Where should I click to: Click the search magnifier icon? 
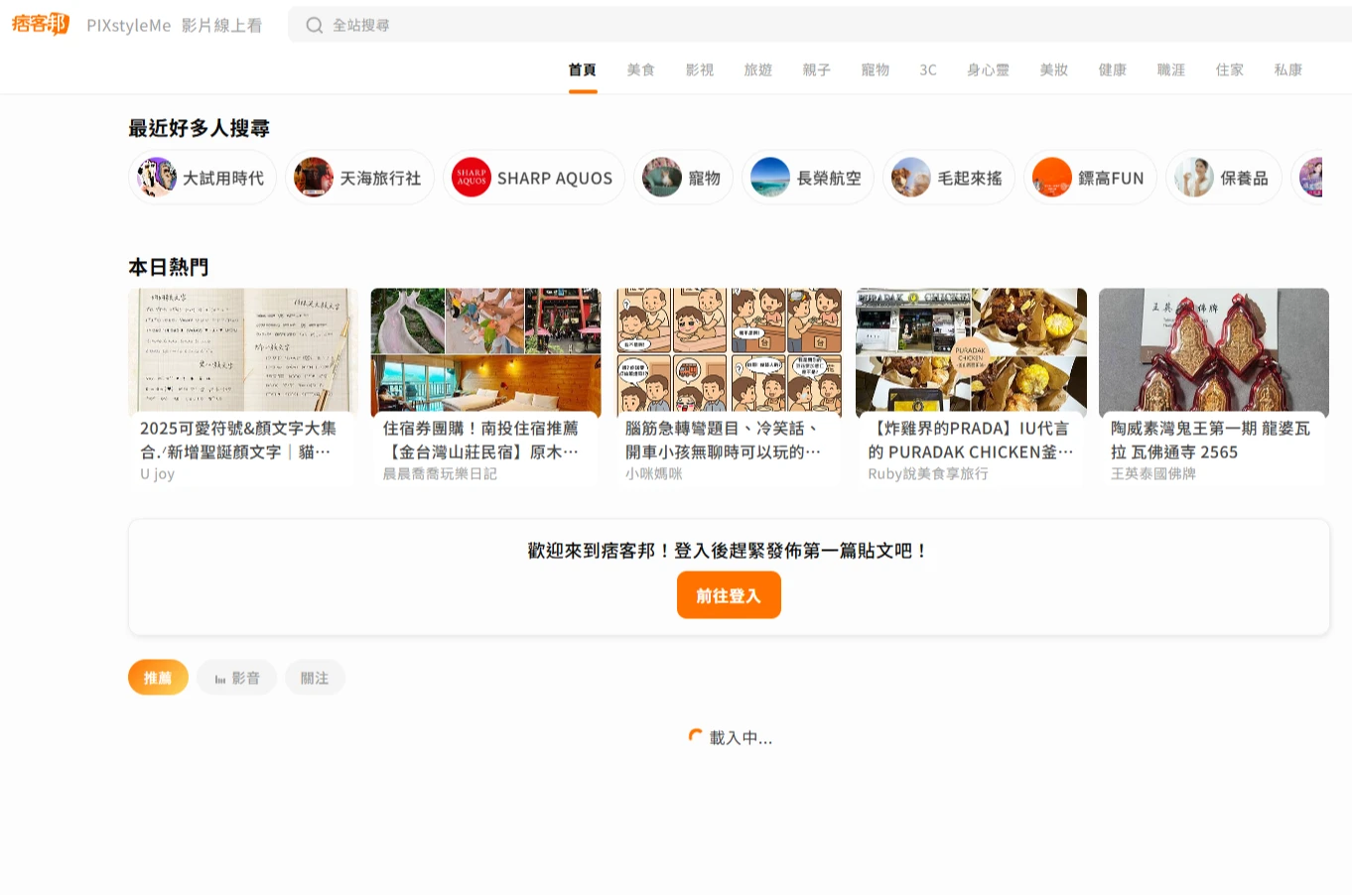tap(314, 25)
